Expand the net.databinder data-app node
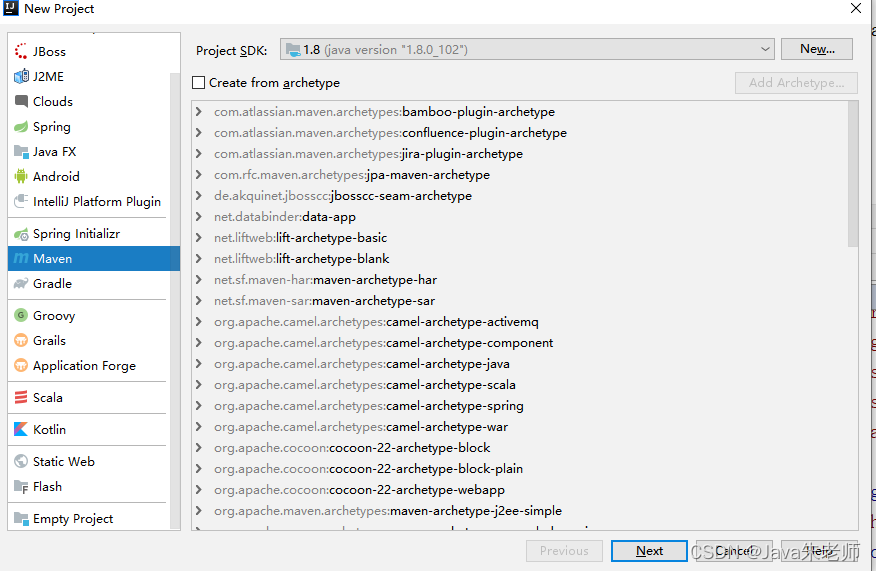The image size is (876, 571). point(198,216)
